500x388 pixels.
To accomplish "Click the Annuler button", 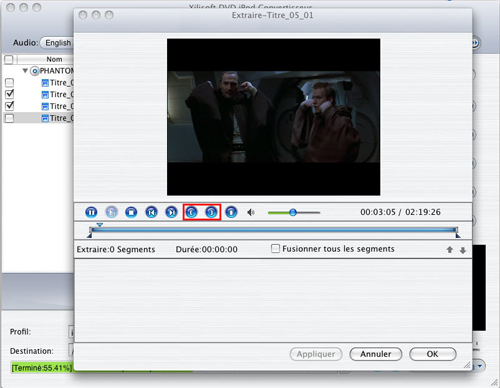I will tap(376, 354).
